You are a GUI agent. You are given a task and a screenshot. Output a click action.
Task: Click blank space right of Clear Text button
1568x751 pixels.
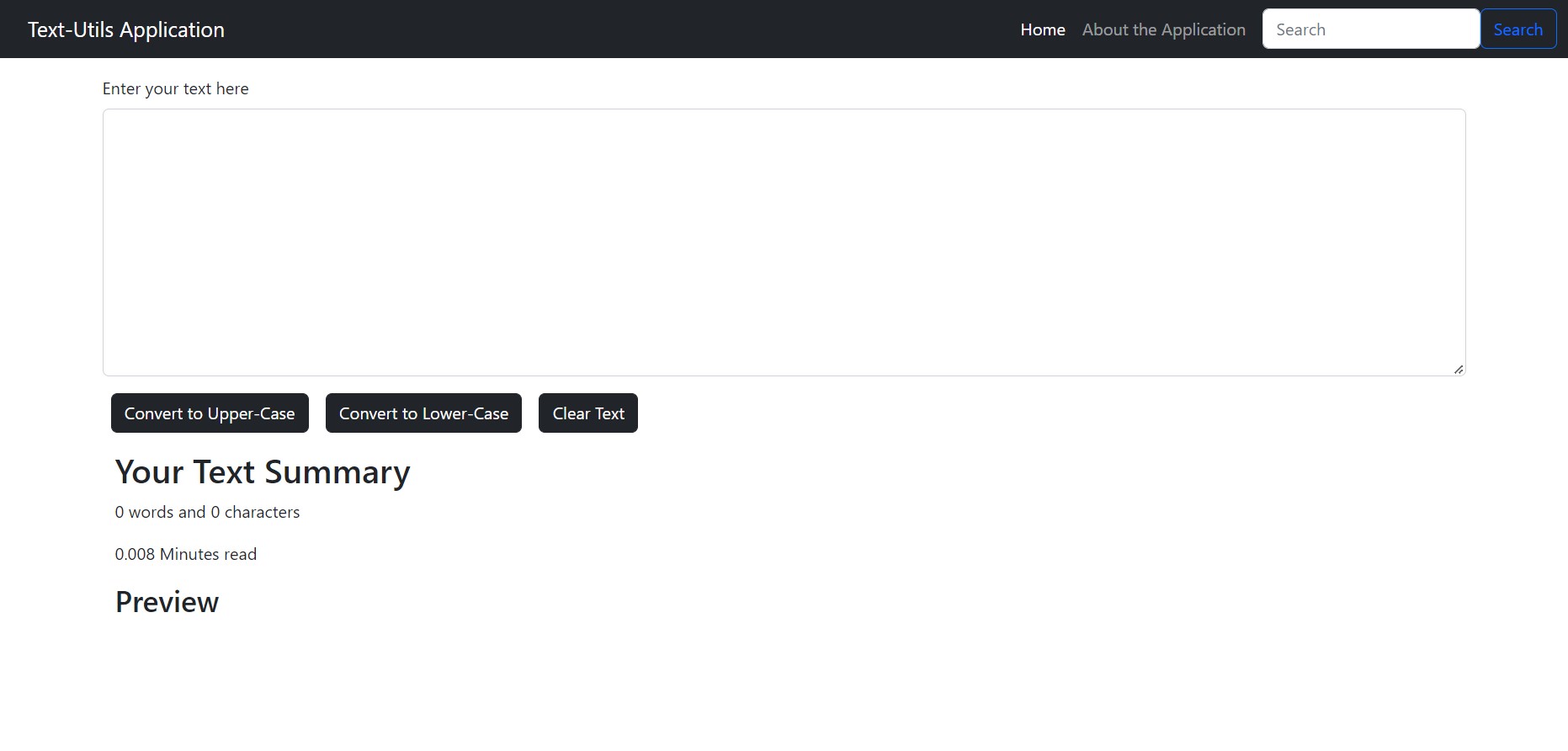tap(1010, 413)
